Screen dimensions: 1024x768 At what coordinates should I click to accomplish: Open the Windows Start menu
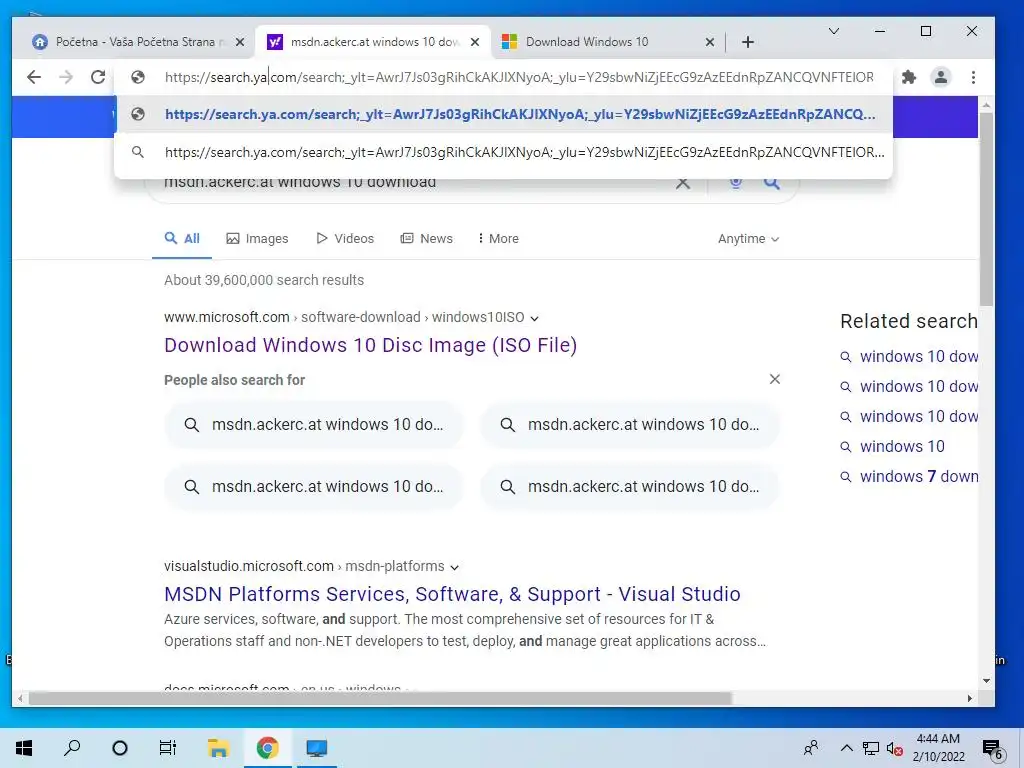click(x=24, y=748)
